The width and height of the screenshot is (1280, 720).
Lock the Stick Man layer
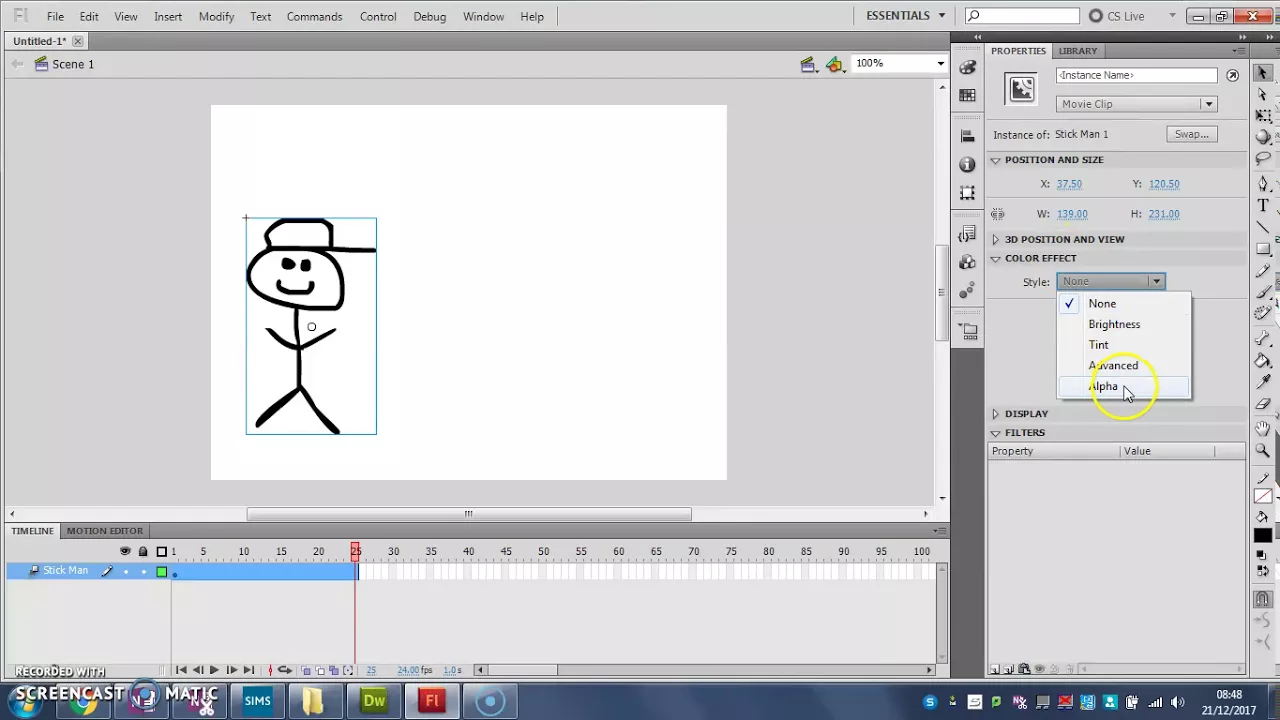(143, 571)
